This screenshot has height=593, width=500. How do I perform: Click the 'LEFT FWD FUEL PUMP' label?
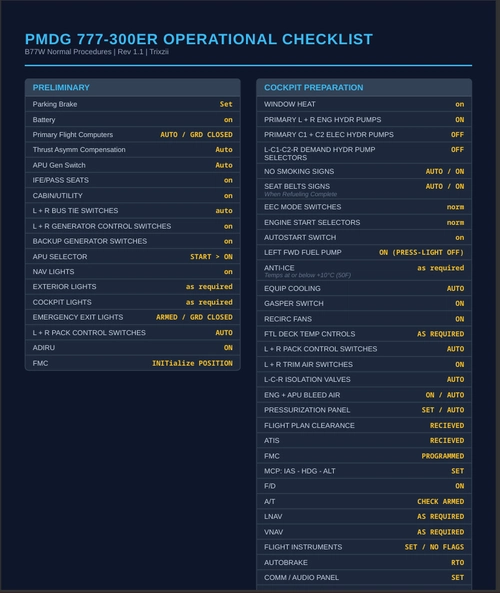coord(303,252)
